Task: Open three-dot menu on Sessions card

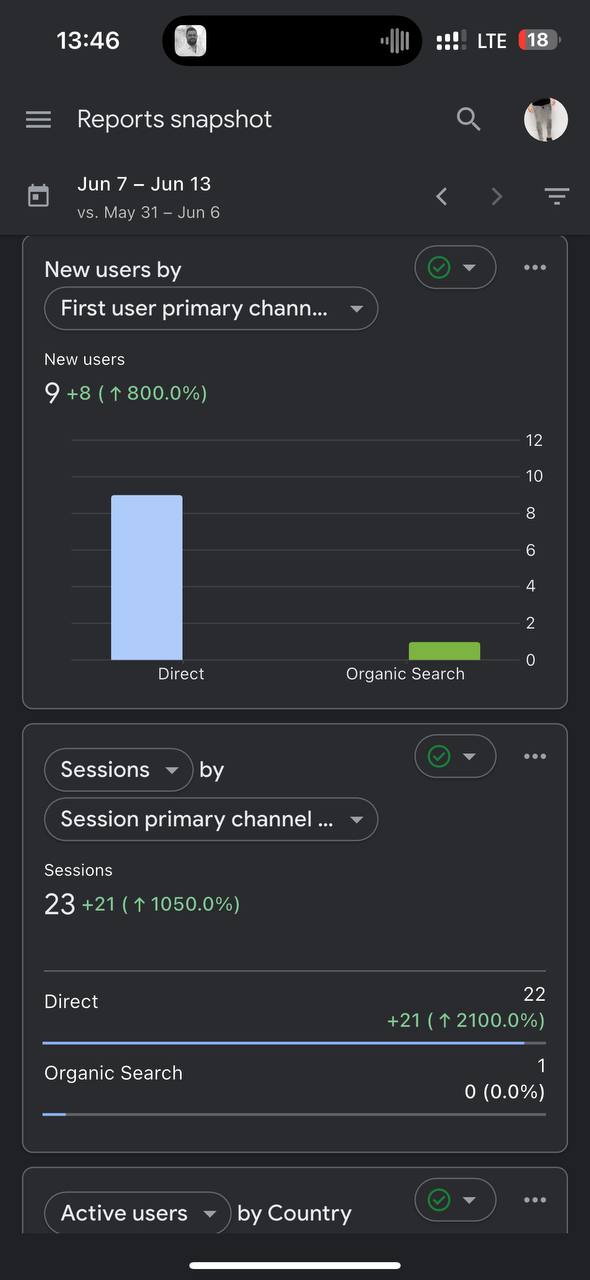Action: tap(535, 756)
